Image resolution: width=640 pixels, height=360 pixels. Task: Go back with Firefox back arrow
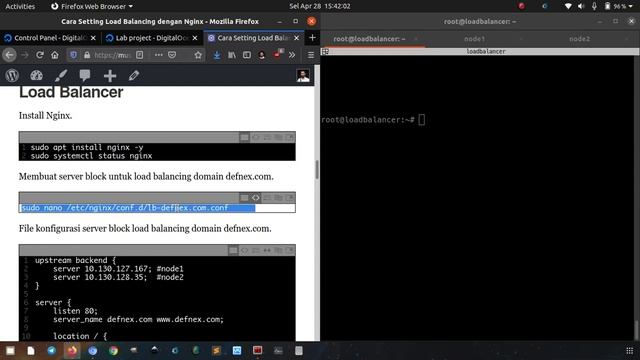point(10,55)
